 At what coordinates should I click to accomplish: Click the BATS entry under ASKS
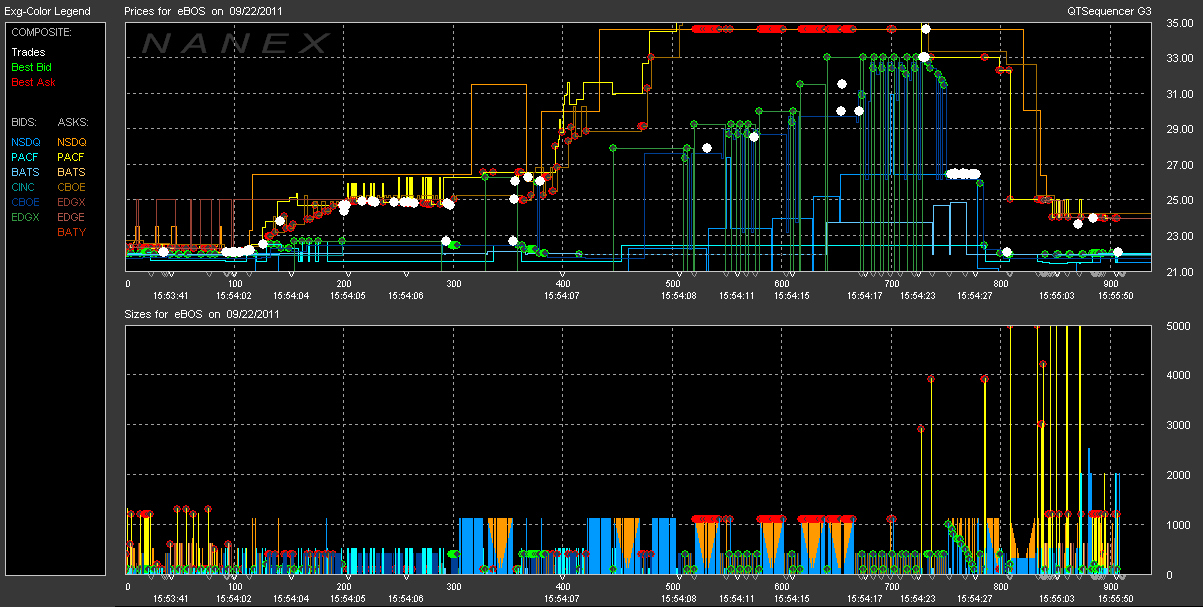coord(72,172)
